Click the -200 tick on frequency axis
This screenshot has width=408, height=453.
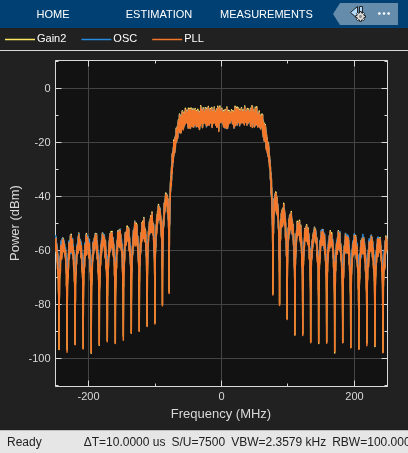(88, 396)
